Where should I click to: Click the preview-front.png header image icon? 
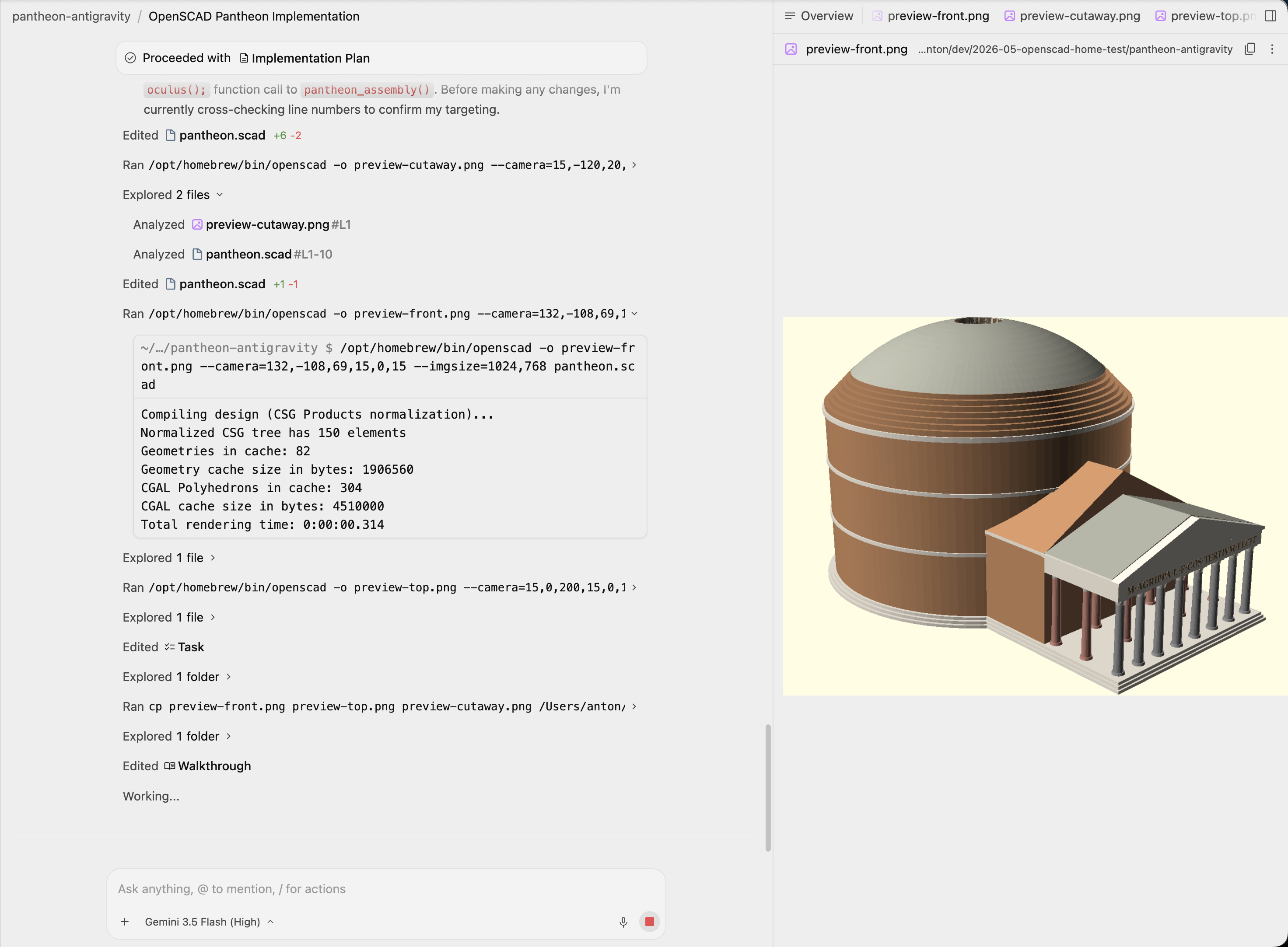[791, 49]
